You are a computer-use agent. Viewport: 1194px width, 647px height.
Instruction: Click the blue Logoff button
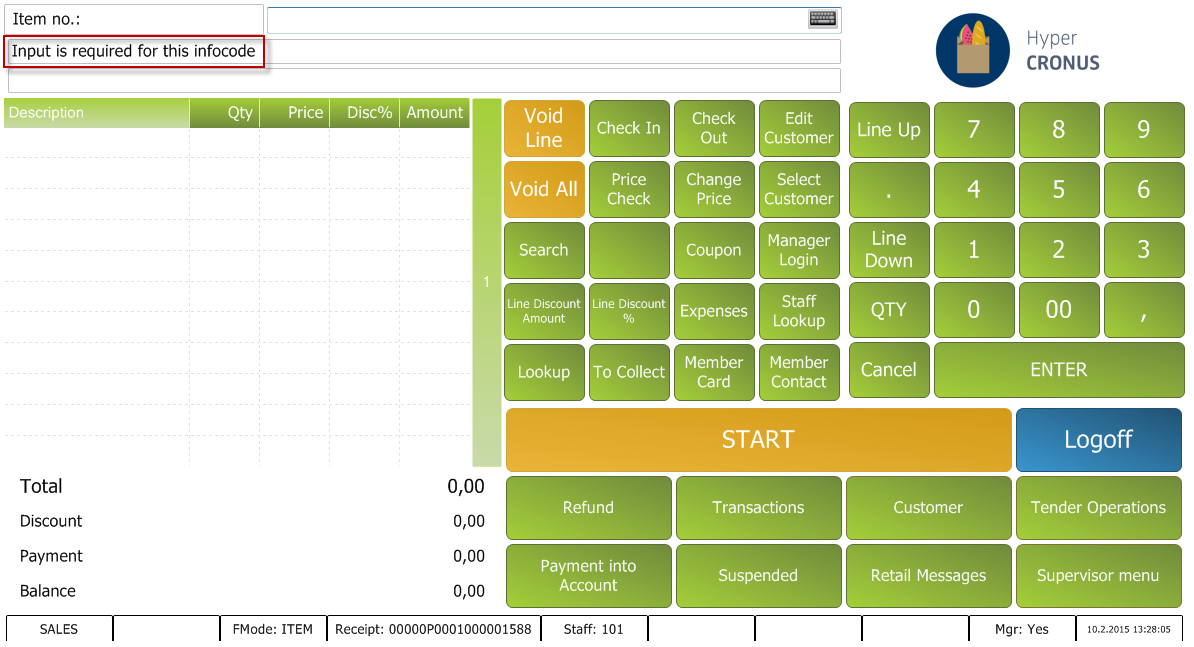pos(1098,440)
